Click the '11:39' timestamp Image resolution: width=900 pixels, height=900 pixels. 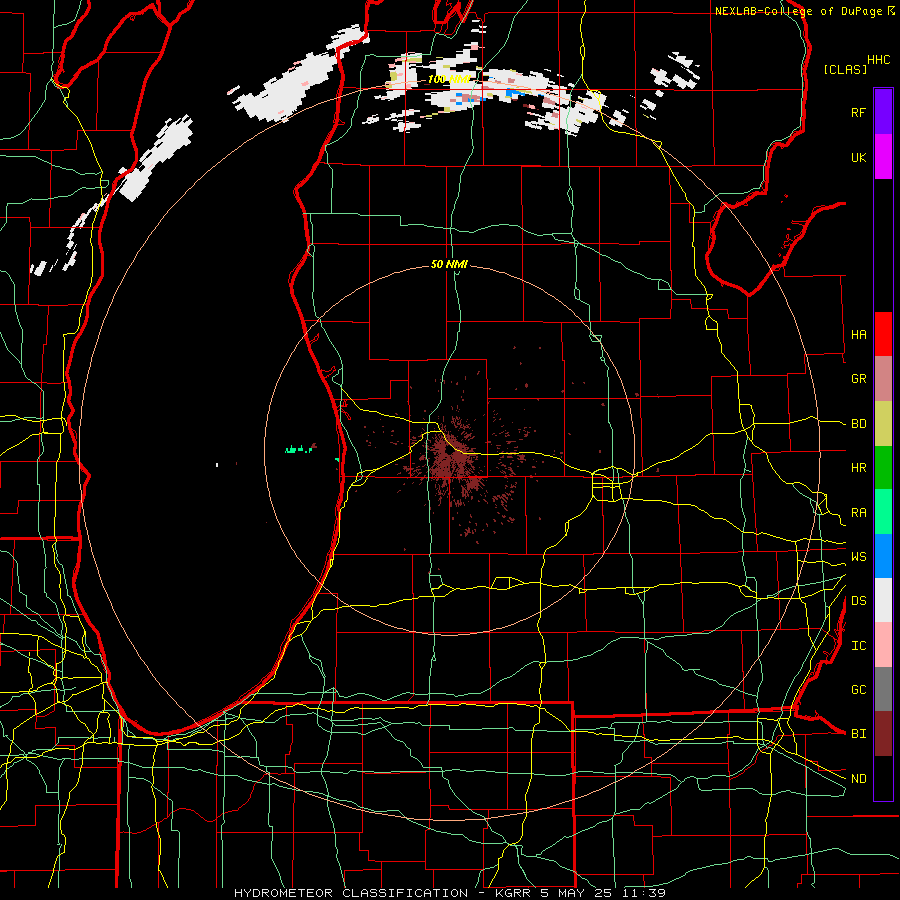[x=646, y=893]
